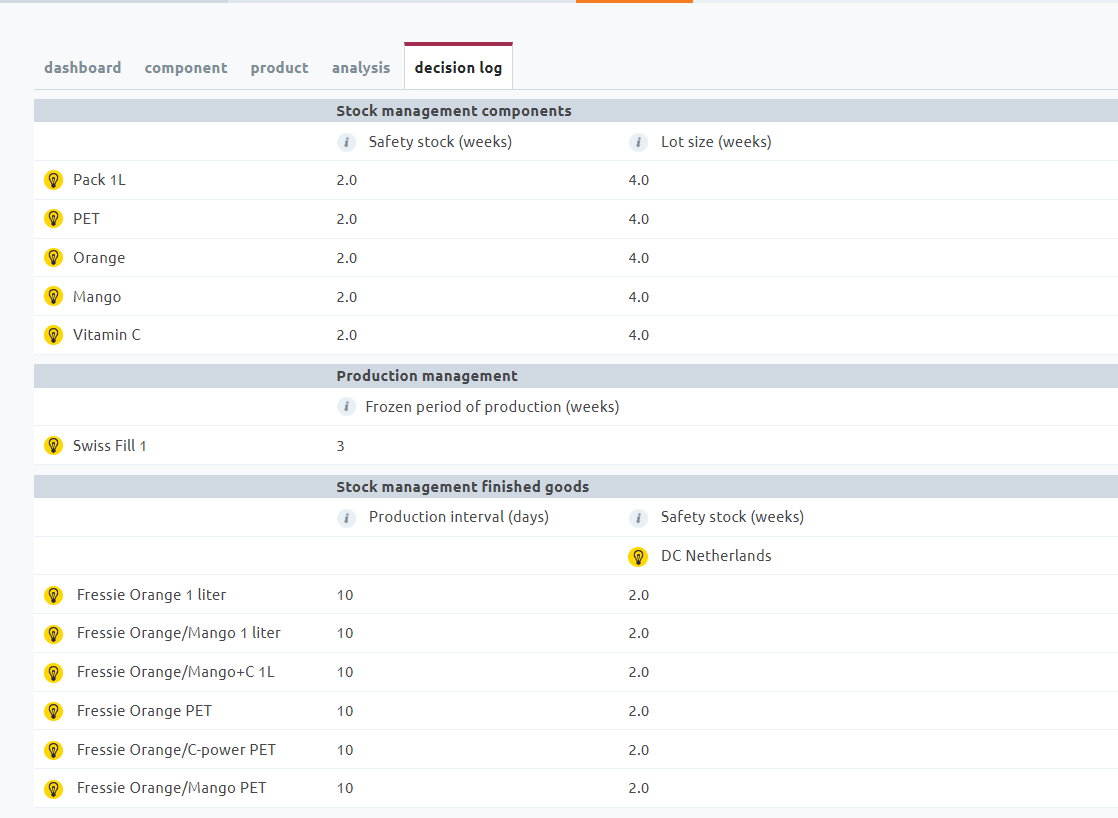Image resolution: width=1118 pixels, height=818 pixels.
Task: Click the Pack 1L component name
Action: coord(99,180)
